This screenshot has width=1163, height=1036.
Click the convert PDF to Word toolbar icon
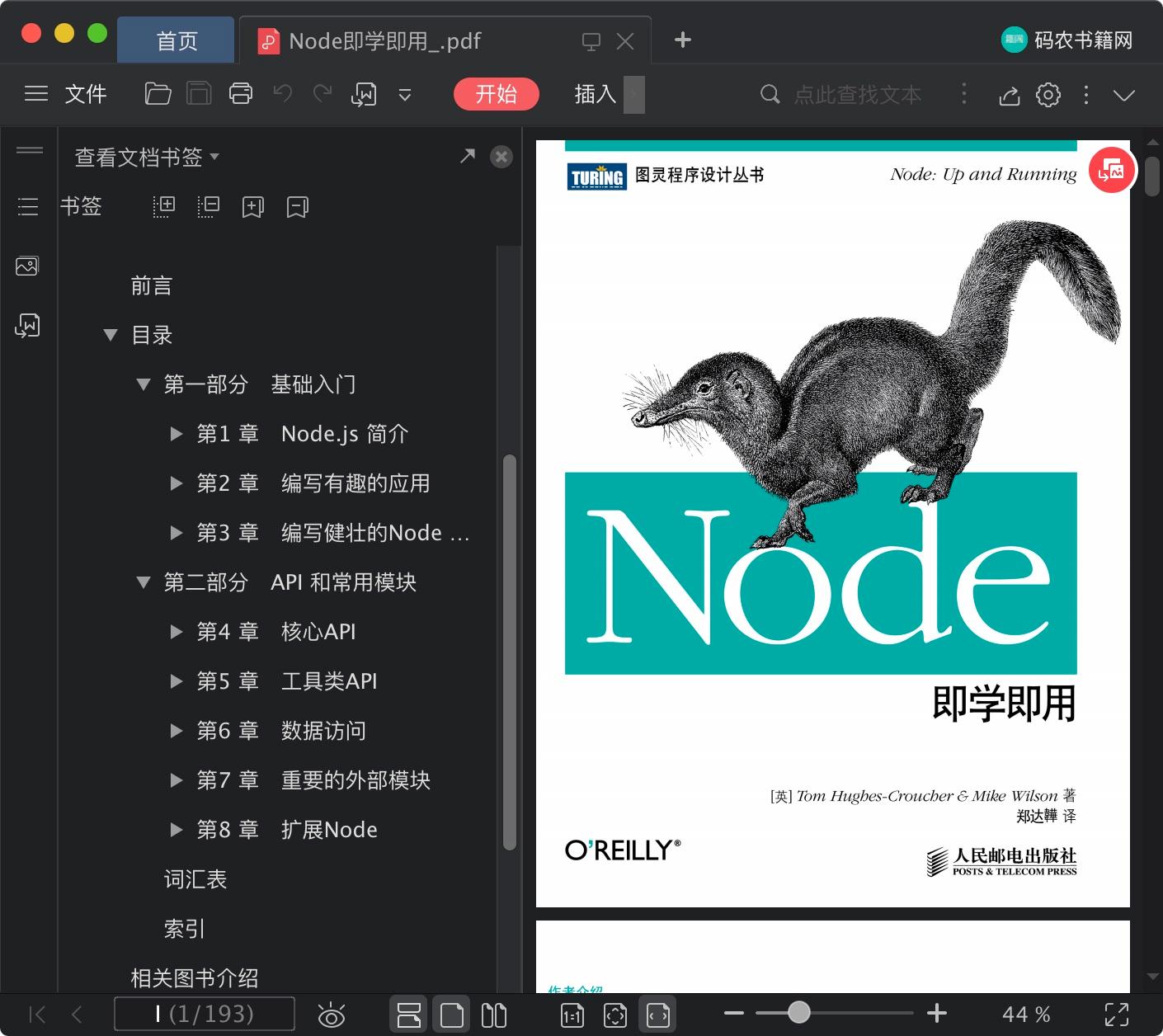[x=364, y=94]
